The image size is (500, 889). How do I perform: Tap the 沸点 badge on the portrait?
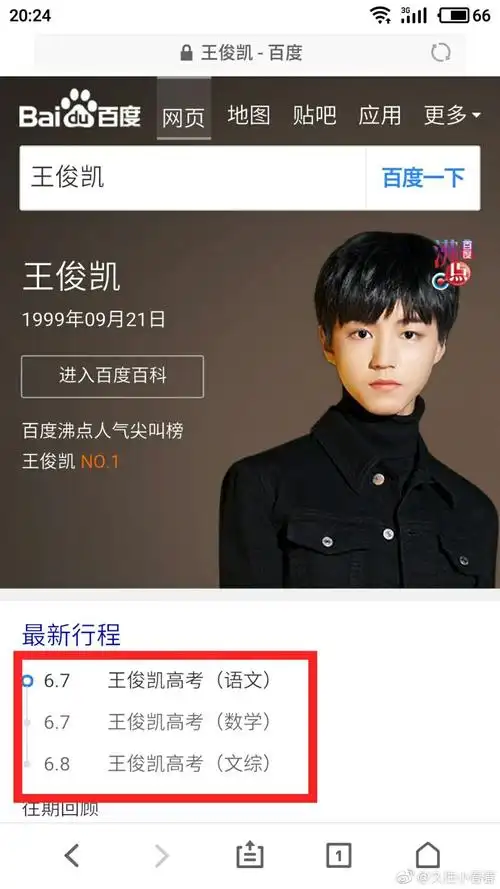coord(452,264)
